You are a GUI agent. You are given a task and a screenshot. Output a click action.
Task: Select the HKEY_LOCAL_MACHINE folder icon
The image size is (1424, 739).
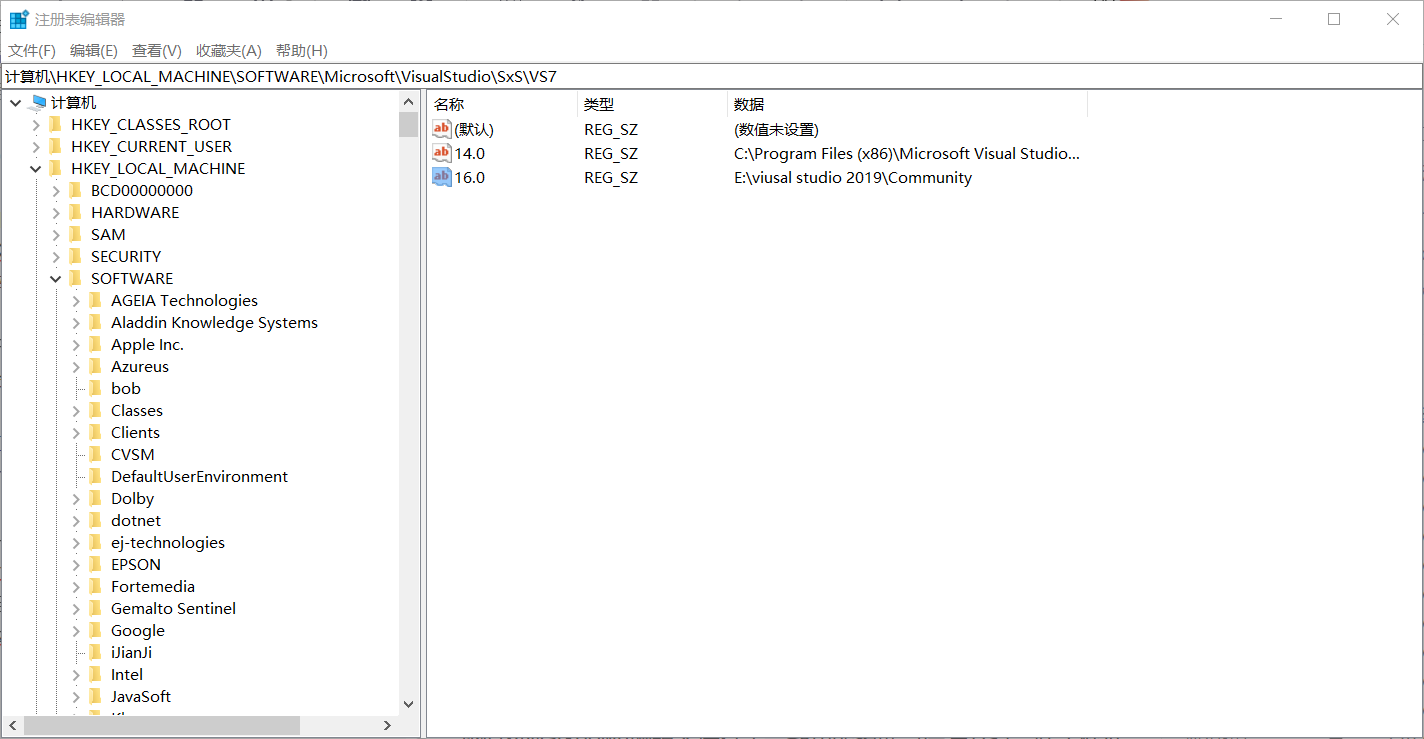55,168
